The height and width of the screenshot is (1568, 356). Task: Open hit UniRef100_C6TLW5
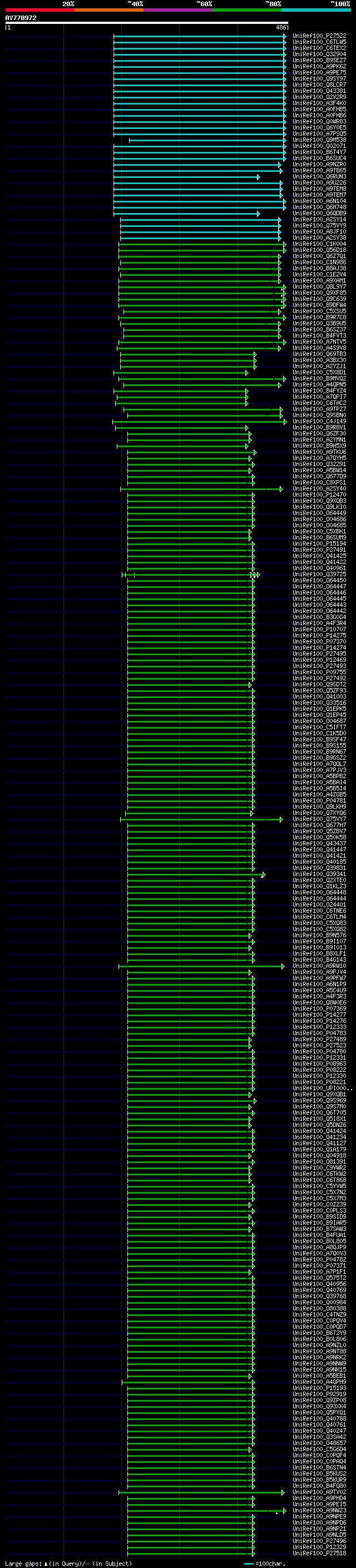point(319,42)
